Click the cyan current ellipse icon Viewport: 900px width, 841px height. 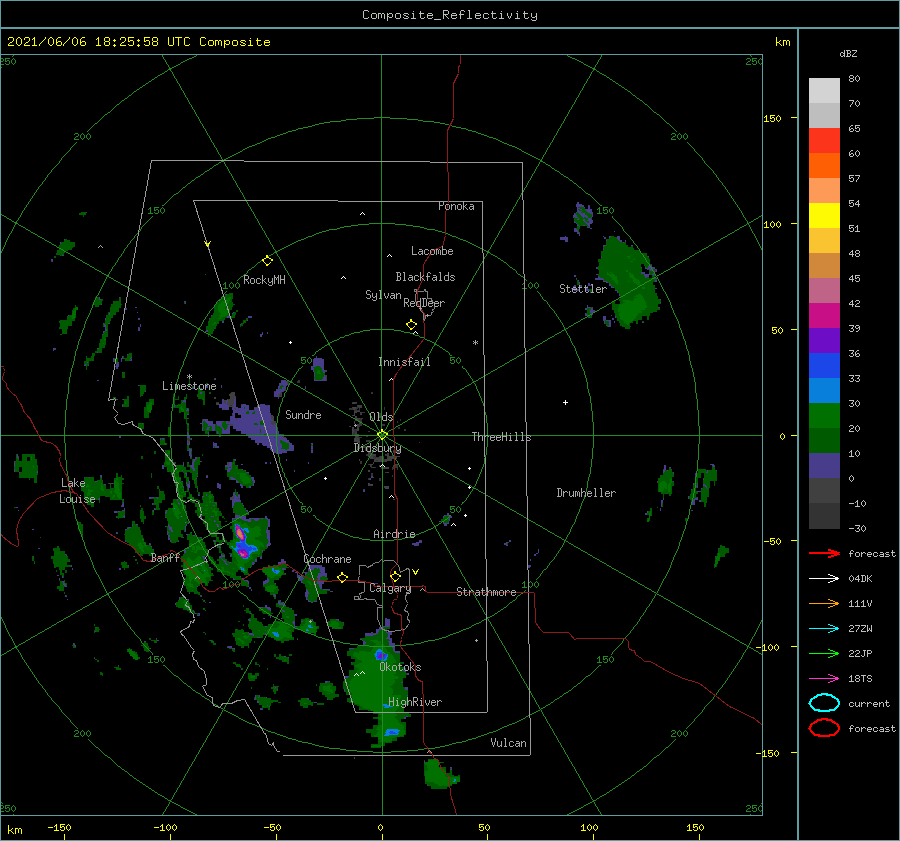[824, 703]
